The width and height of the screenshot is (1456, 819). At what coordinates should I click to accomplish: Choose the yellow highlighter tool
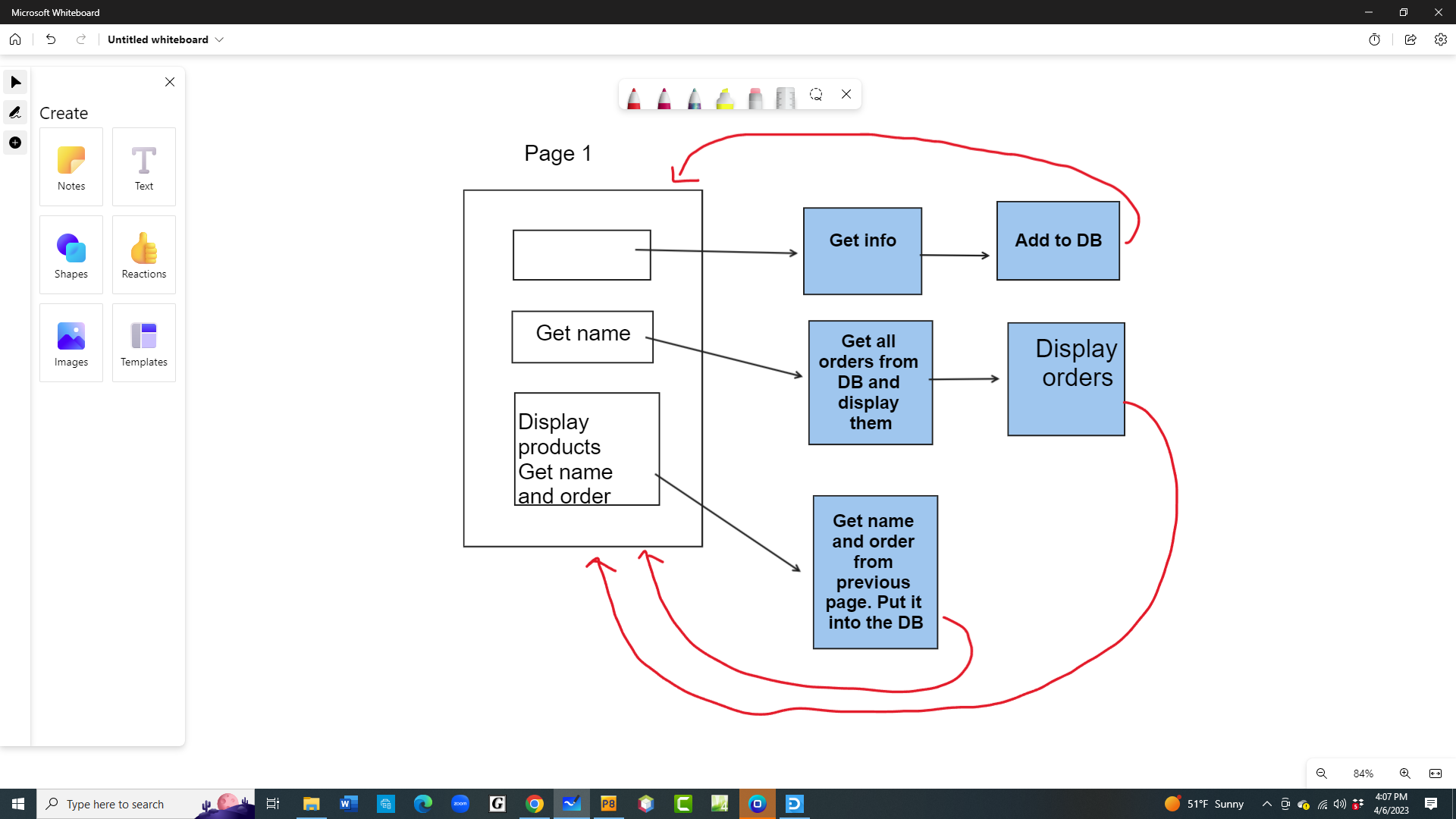coord(725,97)
